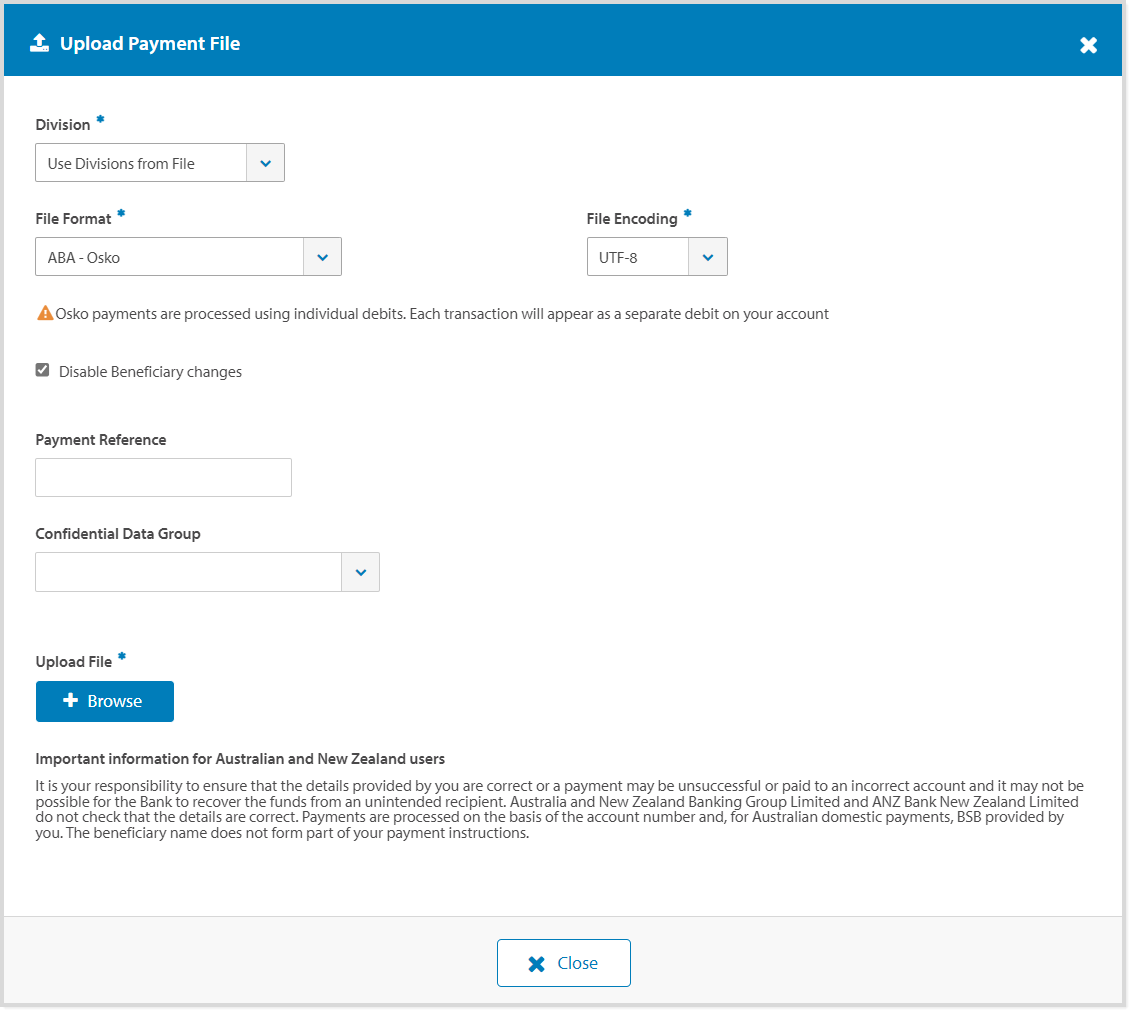Image resolution: width=1132 pixels, height=1013 pixels.
Task: Focus the Payment Reference text box
Action: tap(163, 478)
